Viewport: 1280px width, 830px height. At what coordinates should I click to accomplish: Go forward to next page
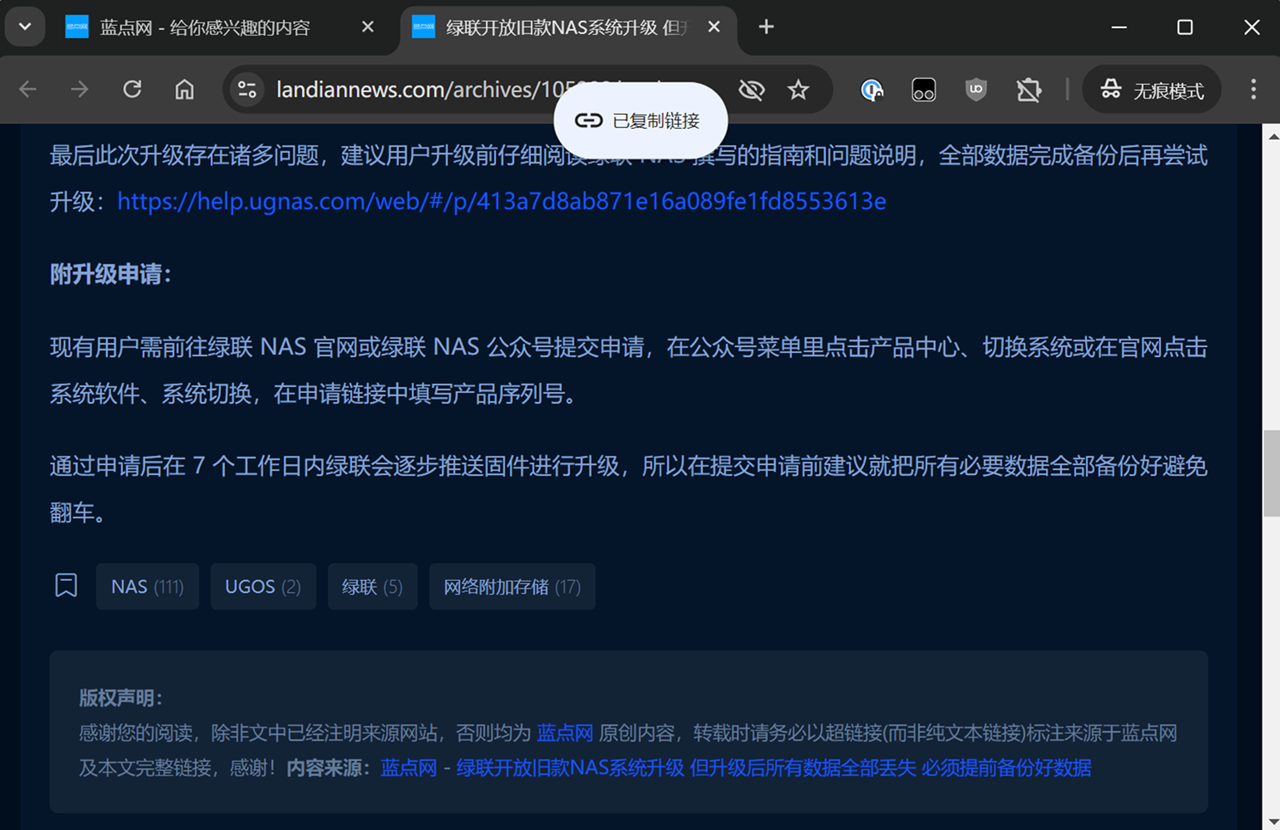point(80,90)
